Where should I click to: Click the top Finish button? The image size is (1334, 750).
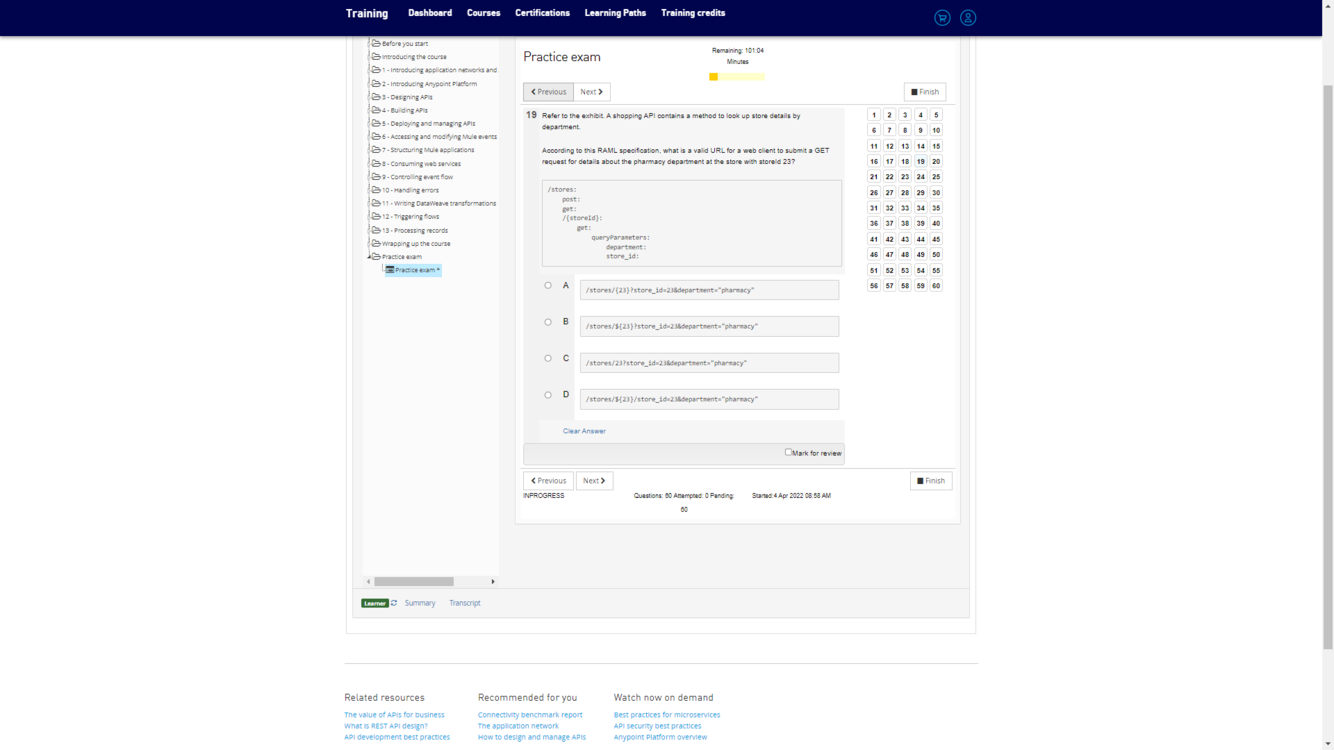point(925,92)
